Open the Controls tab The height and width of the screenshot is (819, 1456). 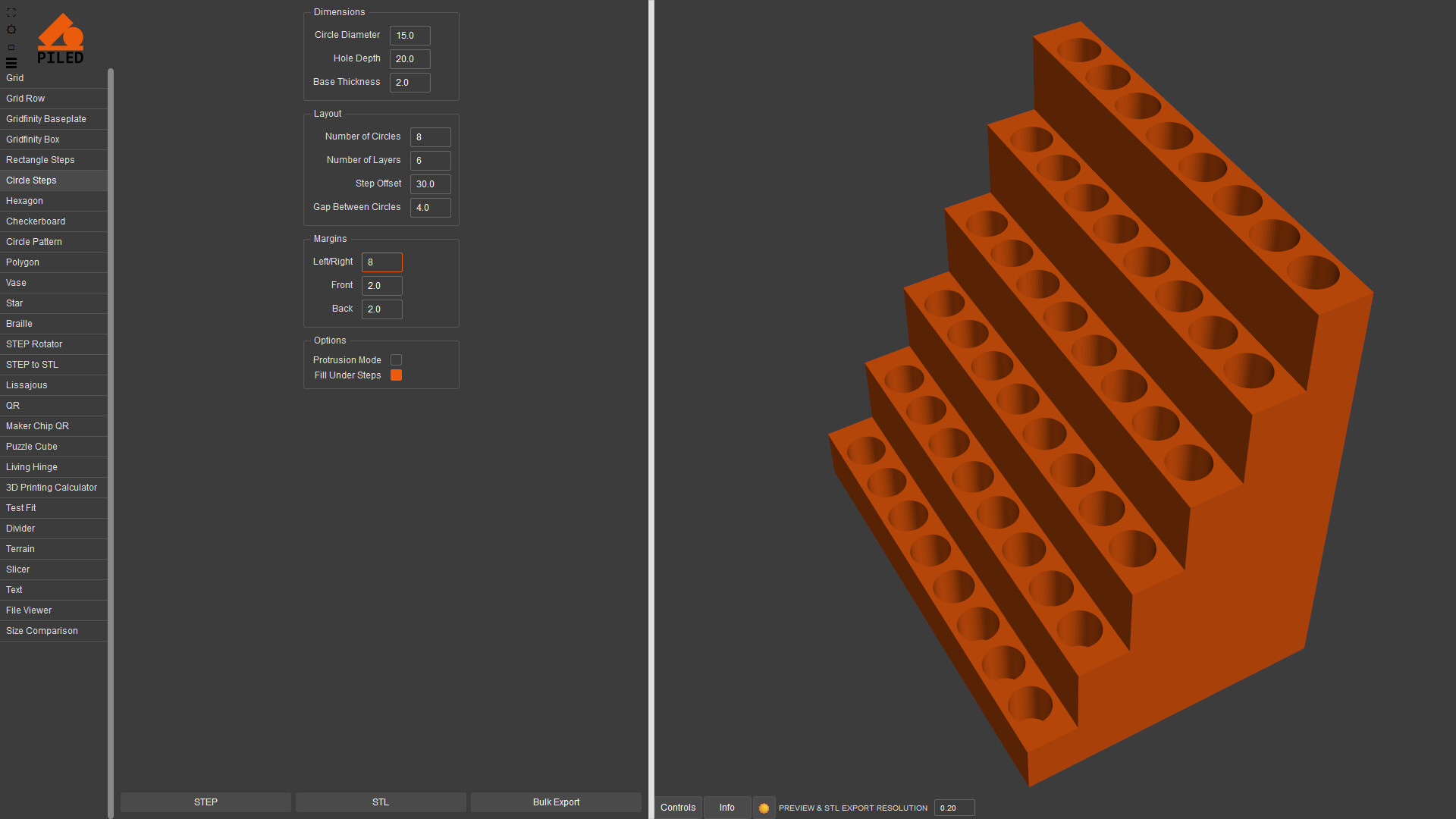pos(678,808)
